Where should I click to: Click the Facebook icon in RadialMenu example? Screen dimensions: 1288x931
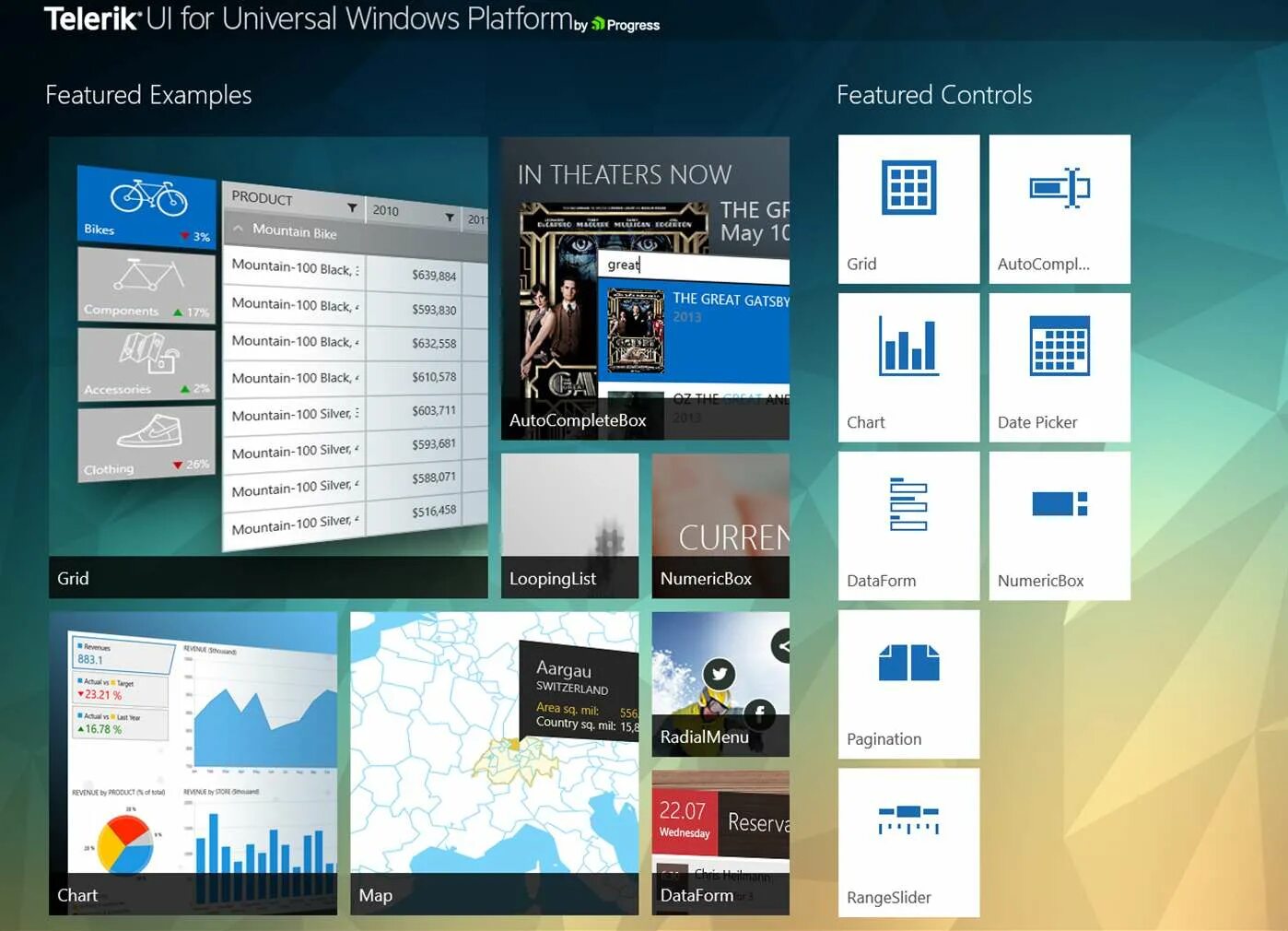[x=759, y=713]
